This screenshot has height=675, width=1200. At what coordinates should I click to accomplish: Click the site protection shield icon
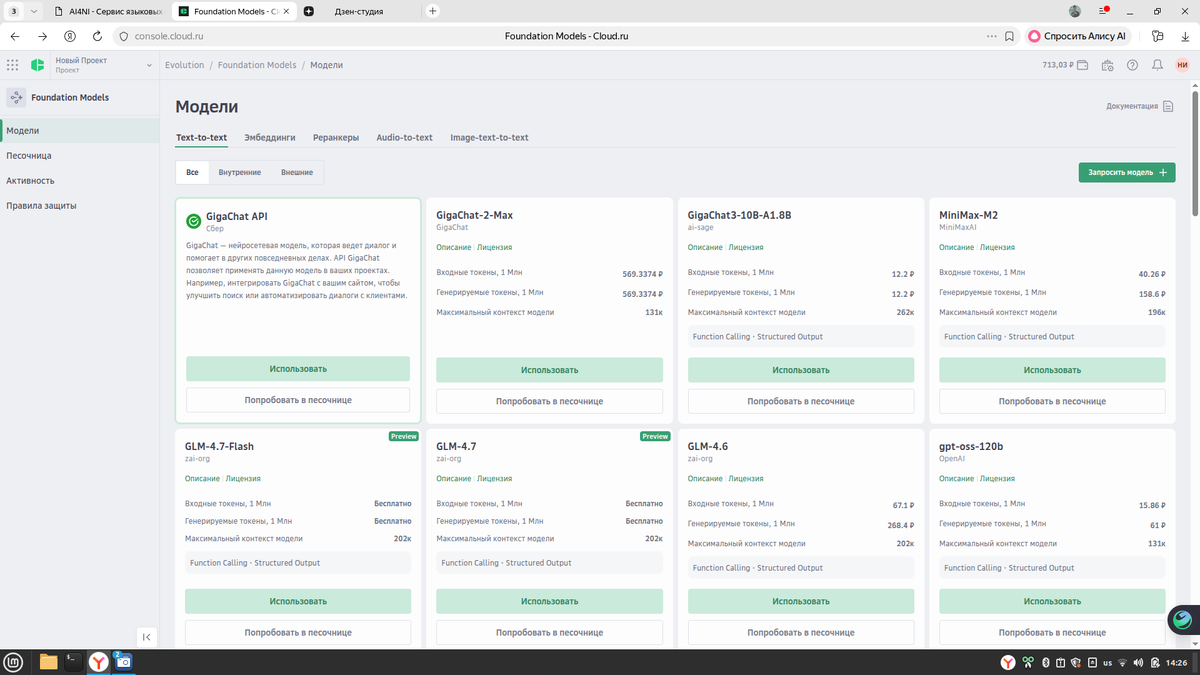[125, 36]
